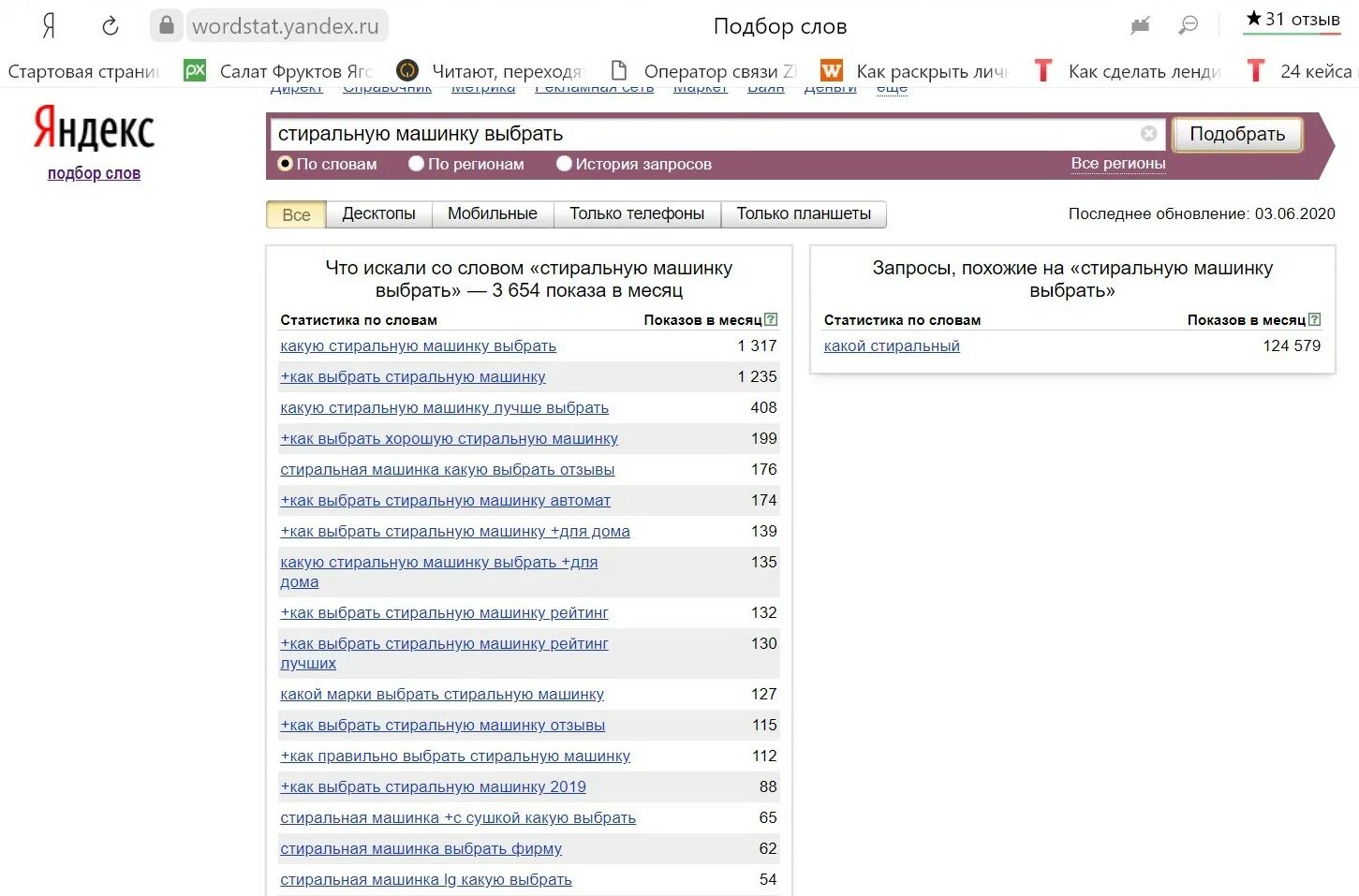Image resolution: width=1359 pixels, height=896 pixels.
Task: Click the 'Подобрать' button
Action: point(1237,134)
